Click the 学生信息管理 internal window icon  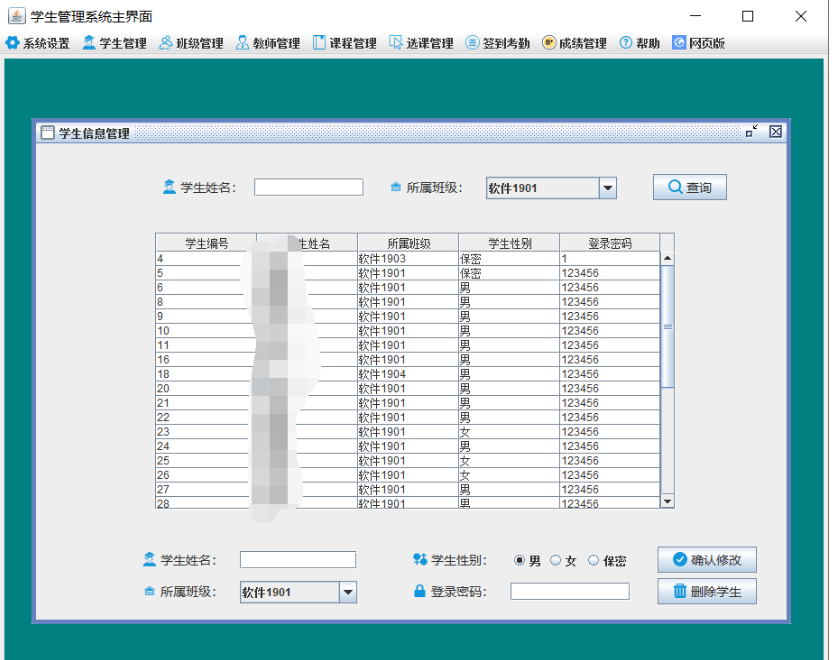(48, 133)
